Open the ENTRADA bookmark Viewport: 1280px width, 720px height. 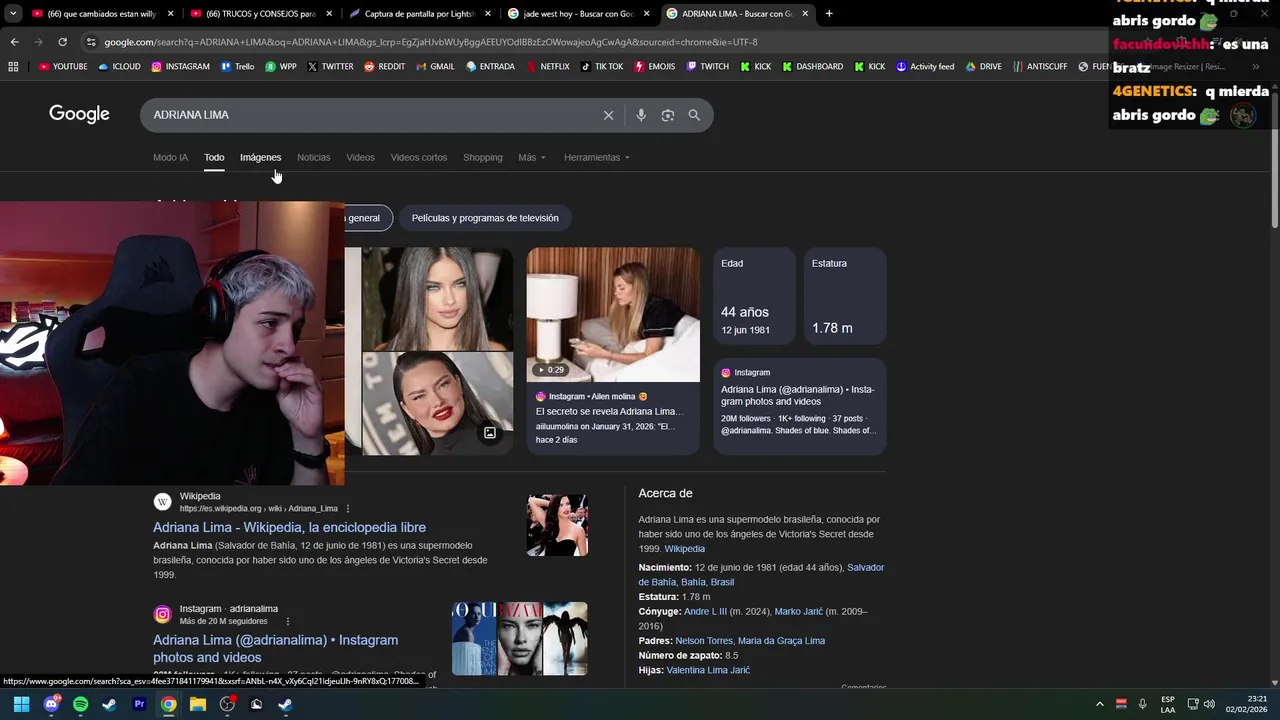(490, 67)
